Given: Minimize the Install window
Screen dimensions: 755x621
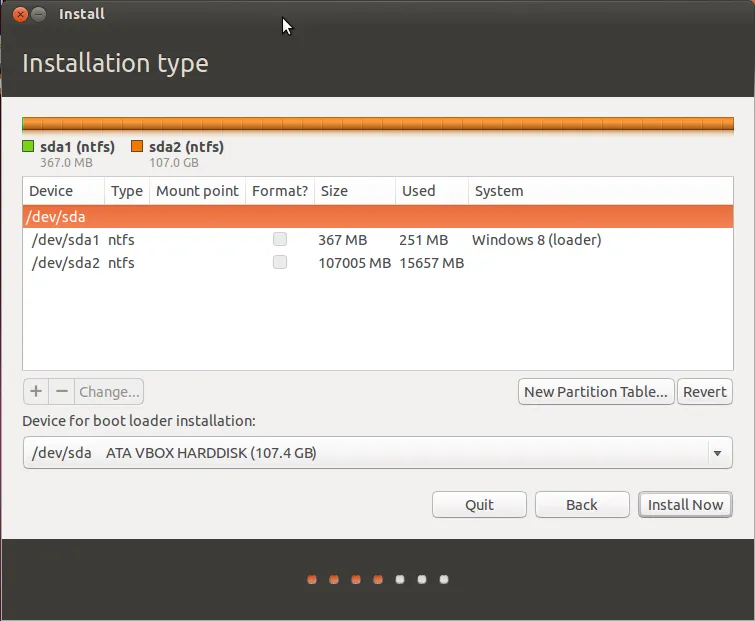Looking at the screenshot, I should click(x=39, y=14).
